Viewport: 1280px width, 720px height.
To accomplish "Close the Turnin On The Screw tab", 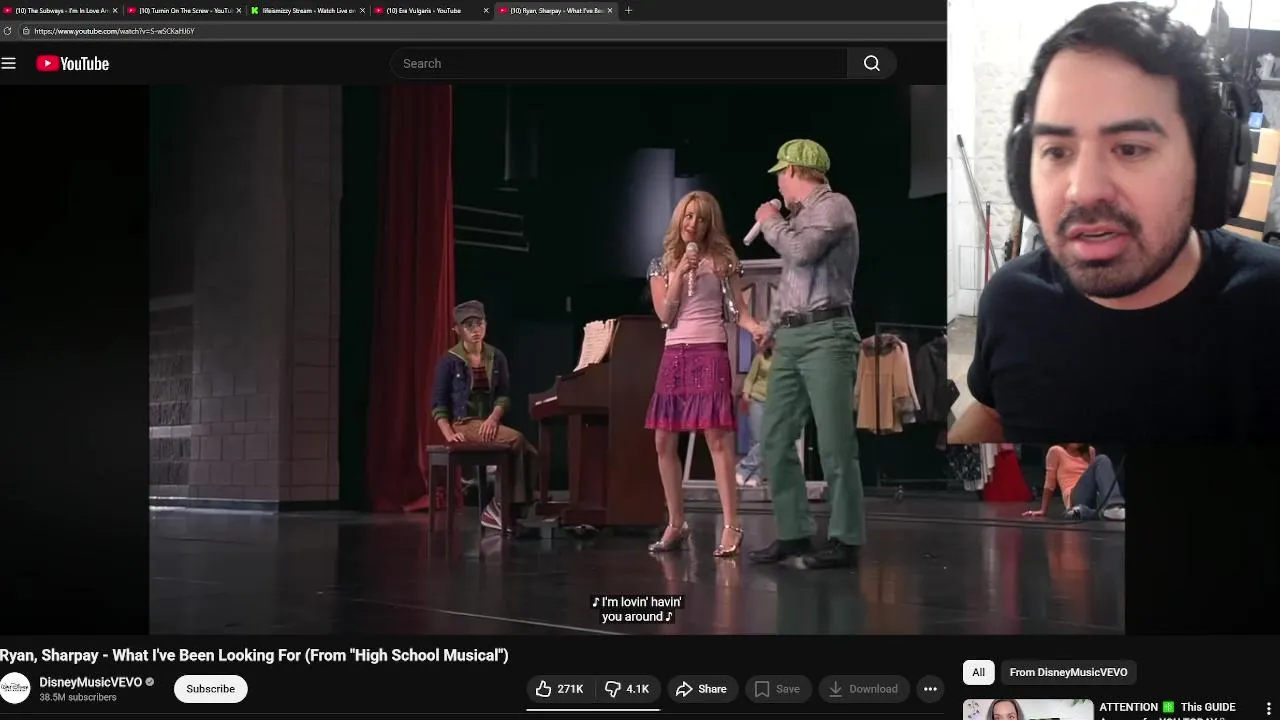I will [238, 10].
